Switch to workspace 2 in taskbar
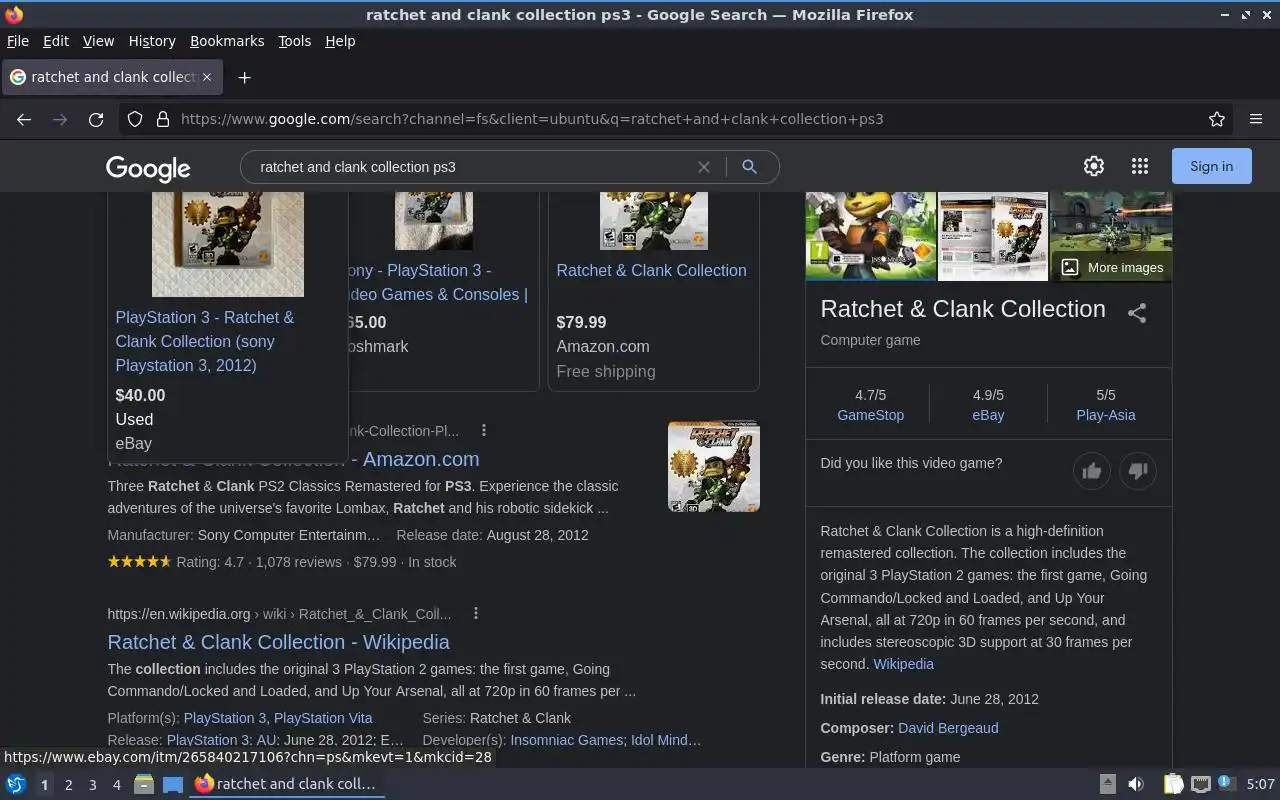Viewport: 1280px width, 800px height. (68, 785)
